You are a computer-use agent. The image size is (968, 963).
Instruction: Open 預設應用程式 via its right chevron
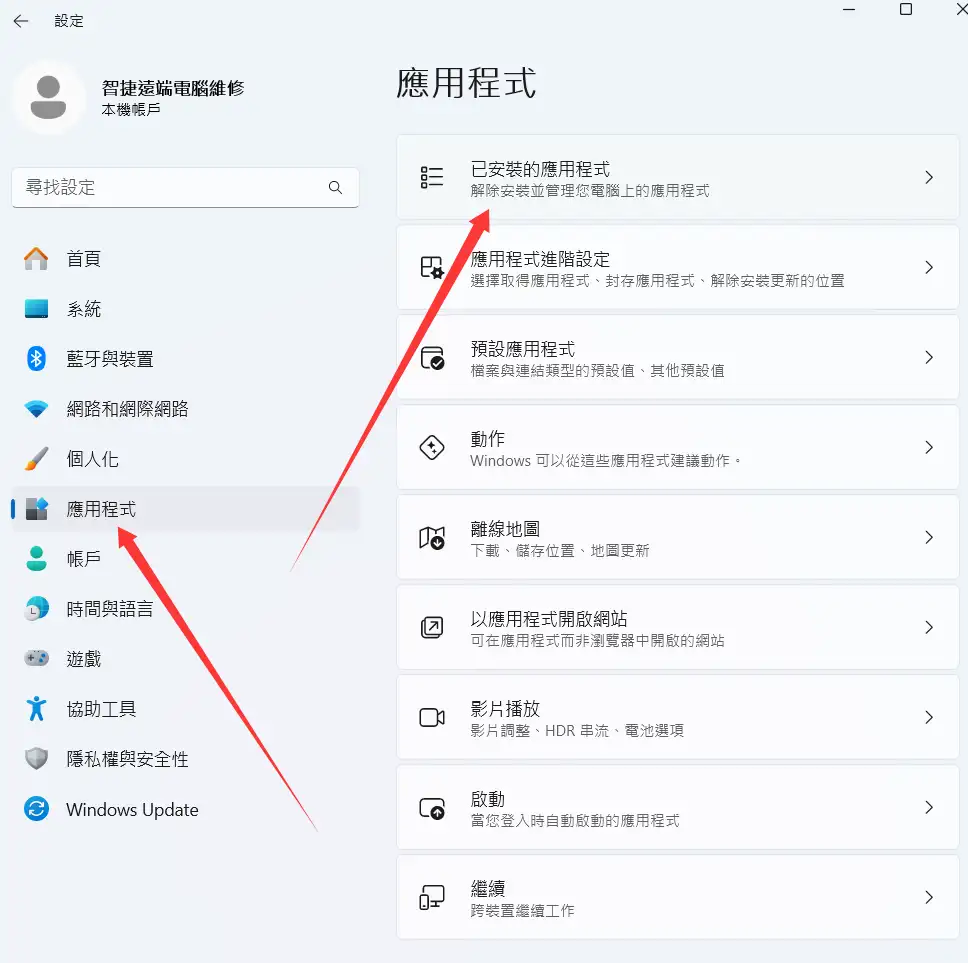pos(929,357)
